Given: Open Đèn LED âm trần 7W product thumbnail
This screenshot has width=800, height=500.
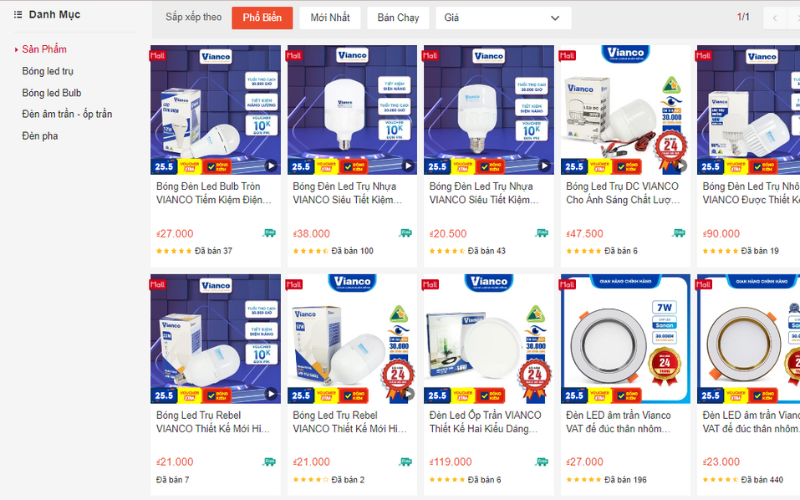Looking at the screenshot, I should 625,339.
